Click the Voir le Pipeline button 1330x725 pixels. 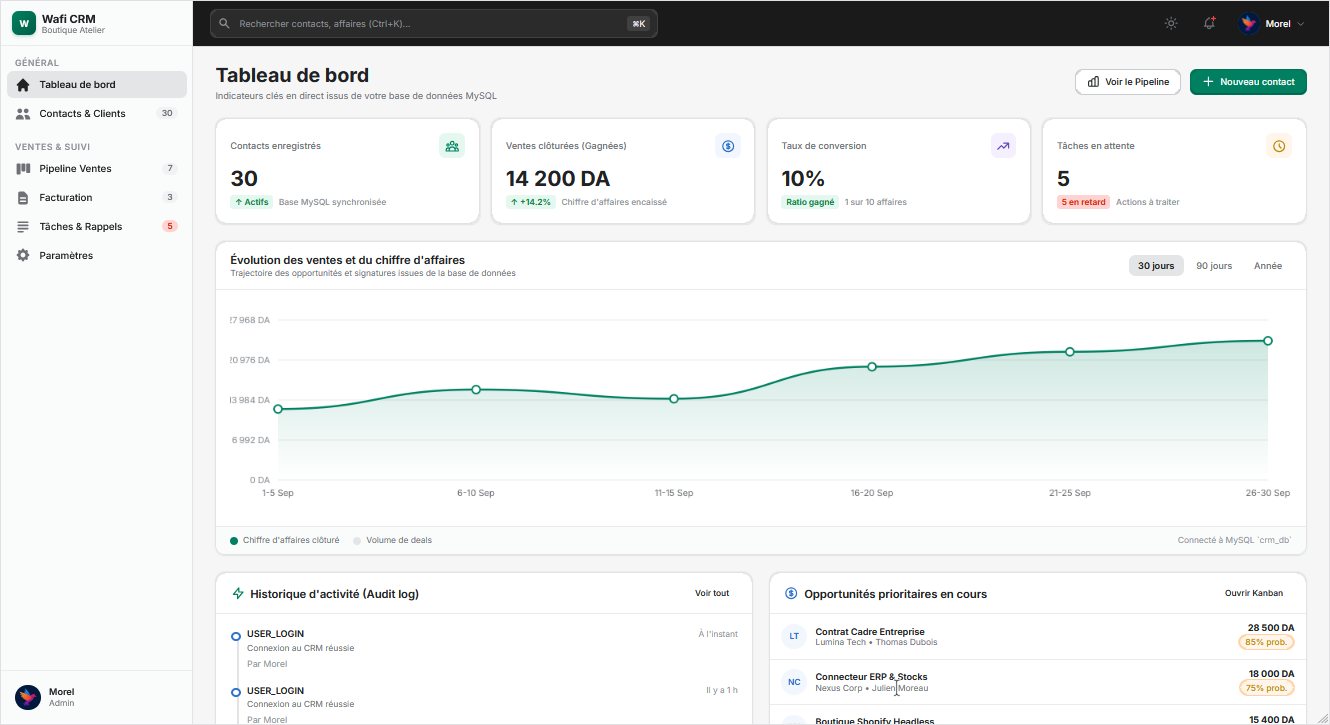point(1128,82)
